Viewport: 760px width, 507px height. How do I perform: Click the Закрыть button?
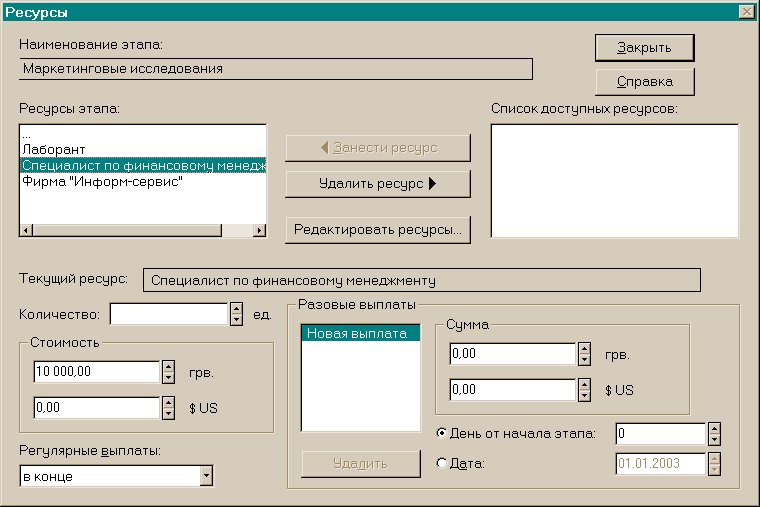click(645, 48)
